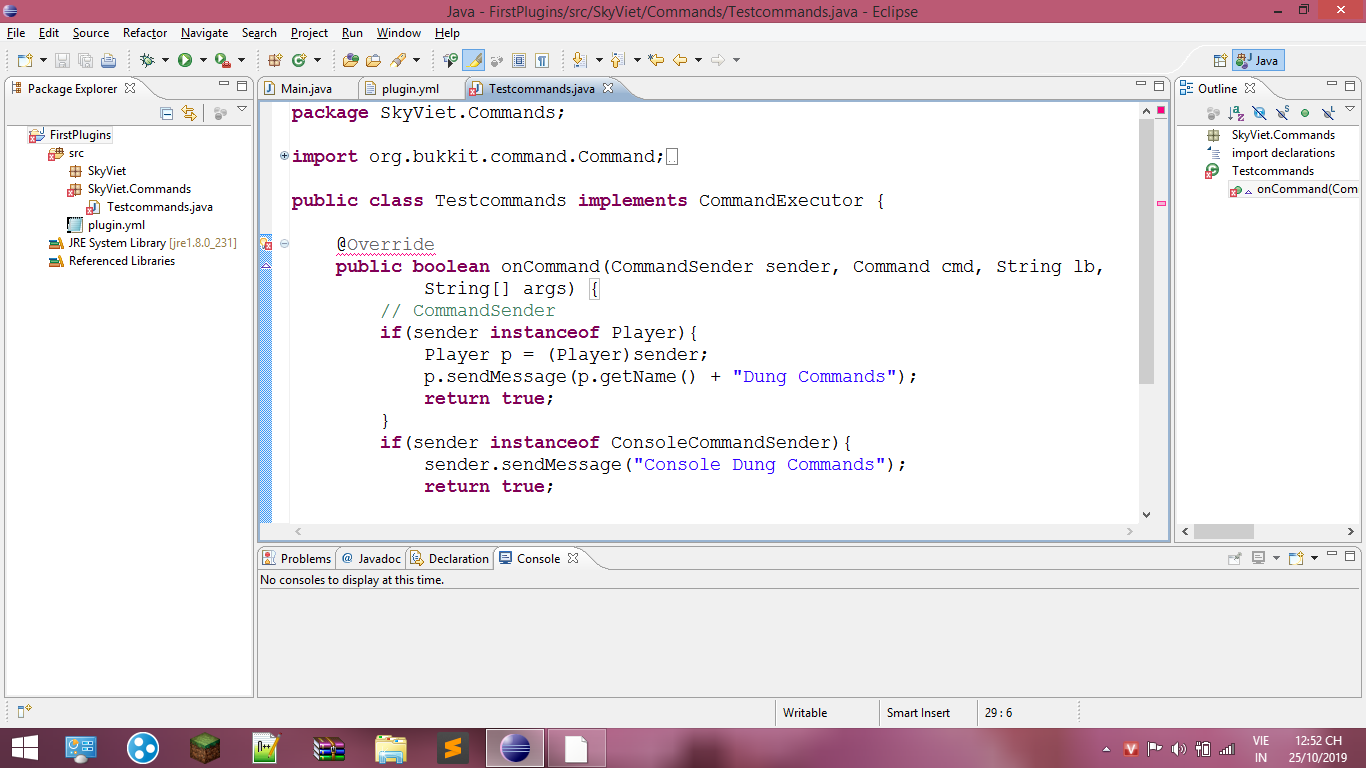Open the Refactor menu
1366x768 pixels.
point(145,33)
